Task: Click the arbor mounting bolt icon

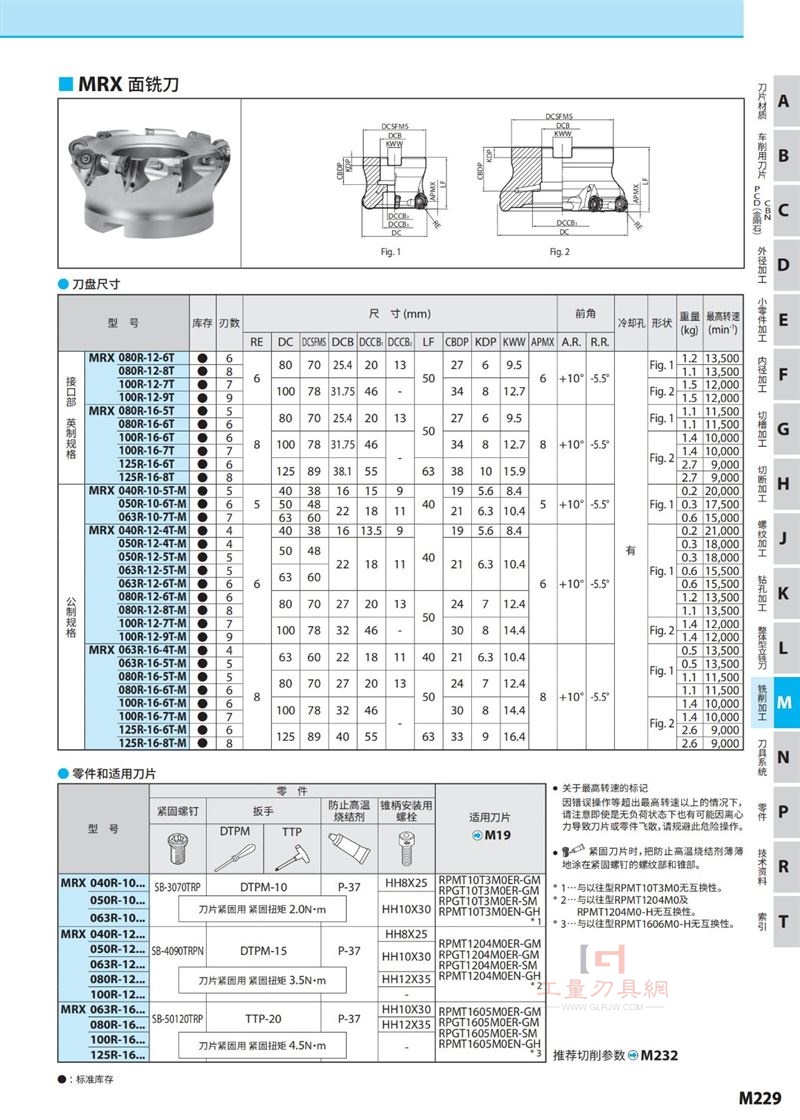Action: pos(406,849)
